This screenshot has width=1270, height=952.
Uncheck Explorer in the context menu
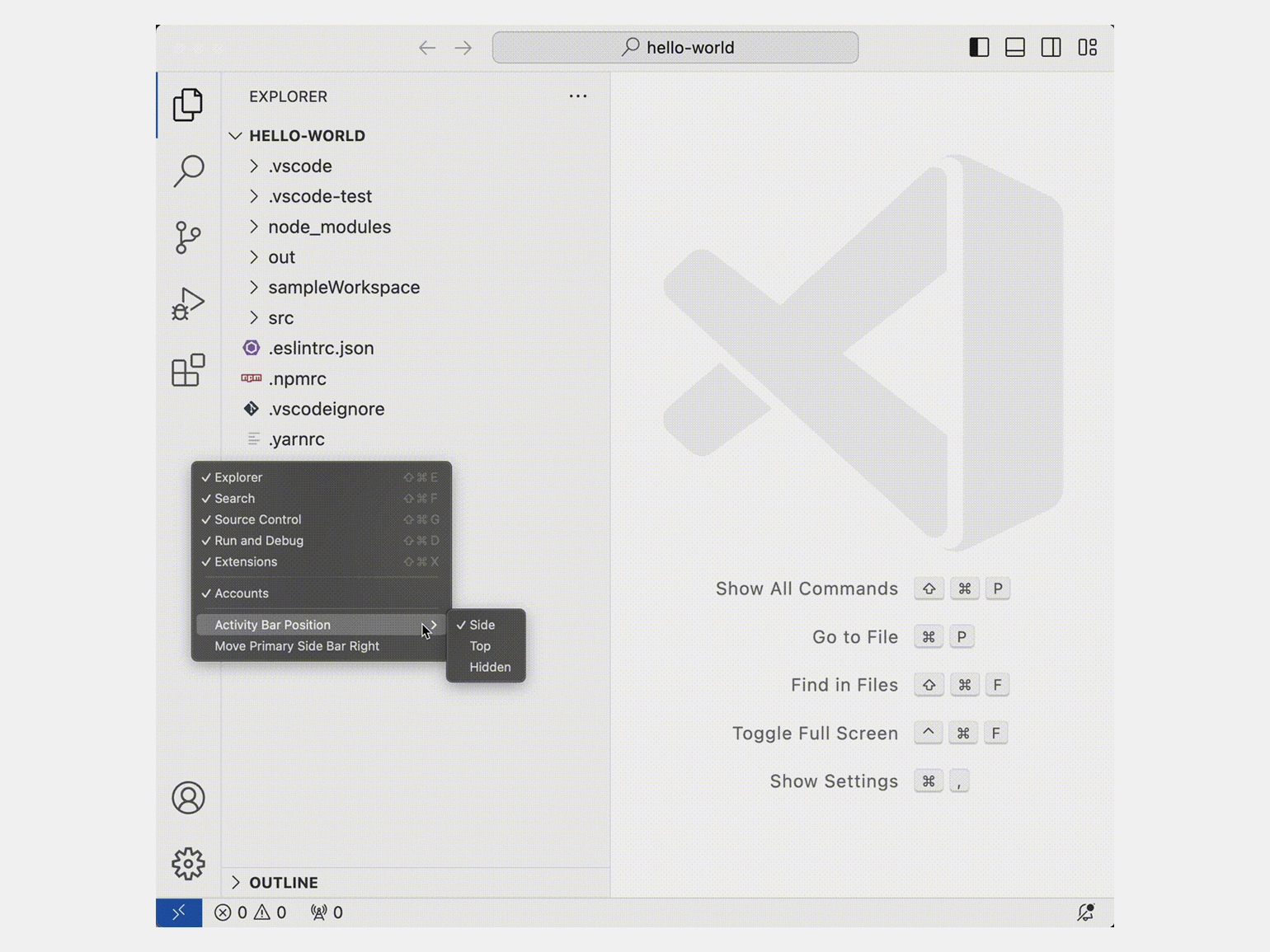321,477
